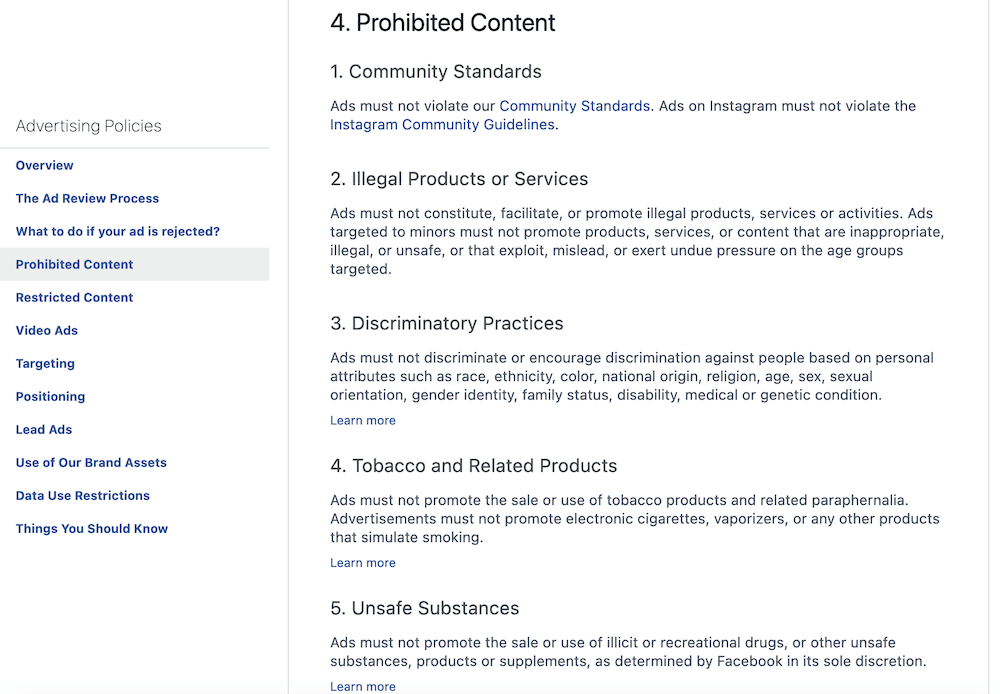1000x694 pixels.
Task: View the Positioning policy
Action: [x=50, y=396]
